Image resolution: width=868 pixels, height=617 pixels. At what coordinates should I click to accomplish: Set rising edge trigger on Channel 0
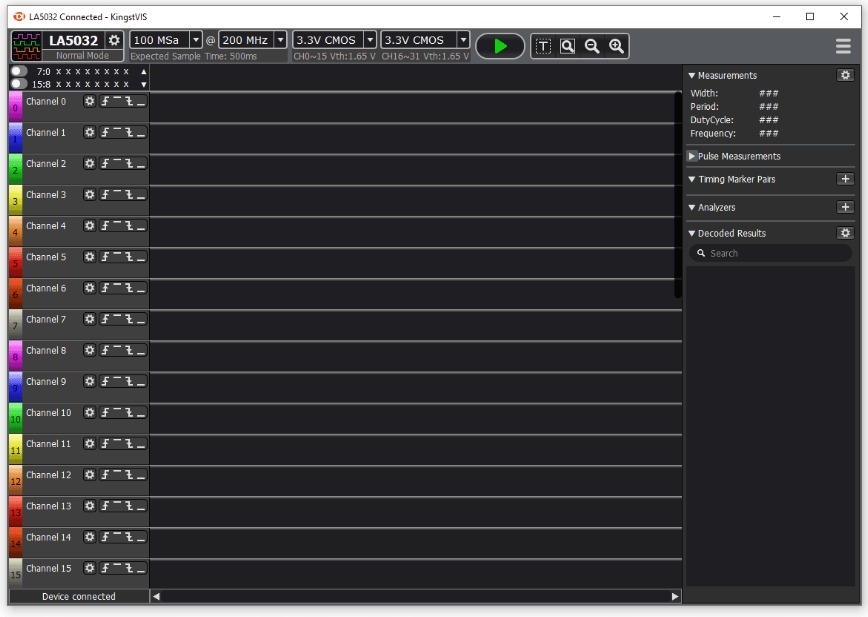tap(105, 101)
